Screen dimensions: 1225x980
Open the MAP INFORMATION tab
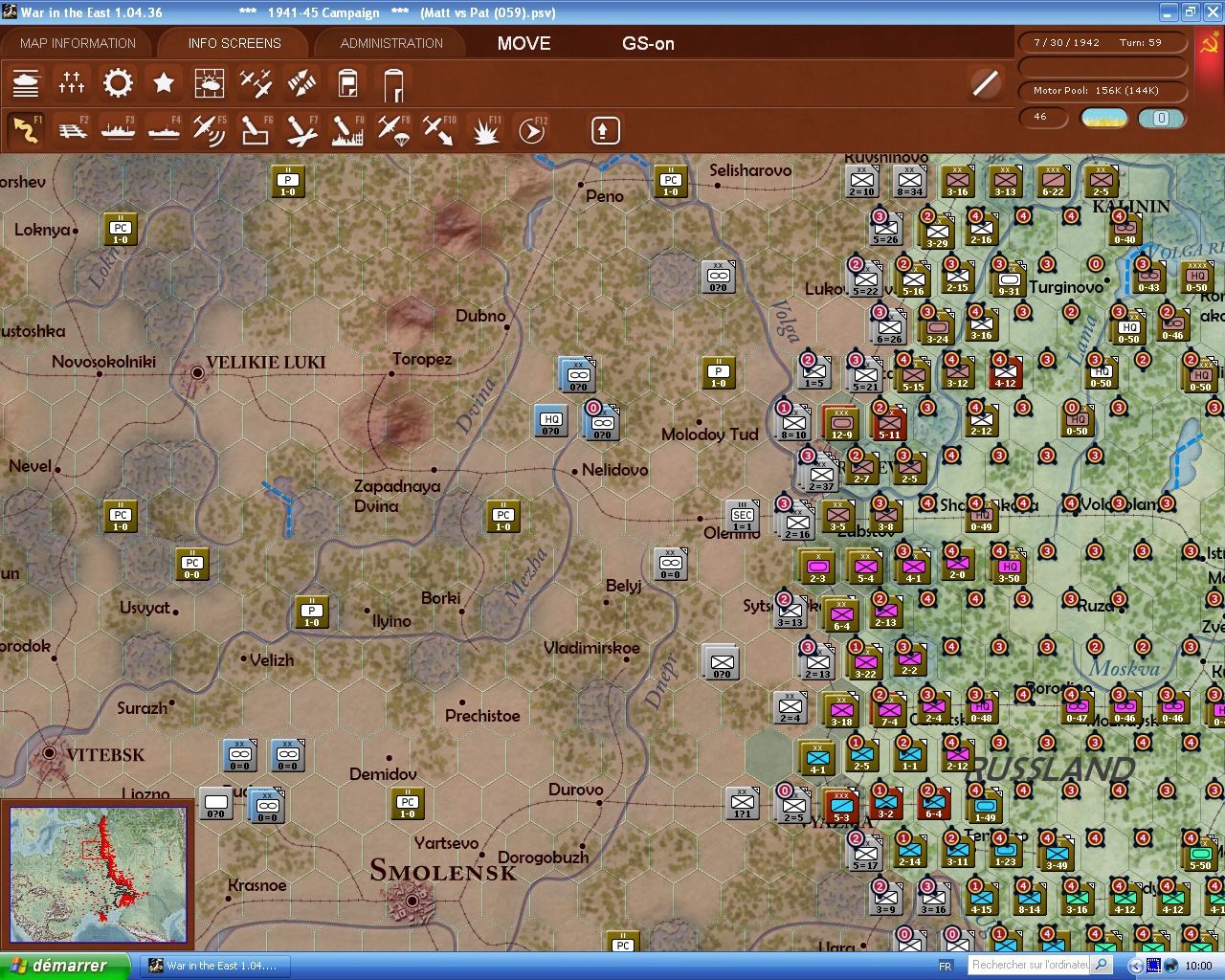point(78,43)
